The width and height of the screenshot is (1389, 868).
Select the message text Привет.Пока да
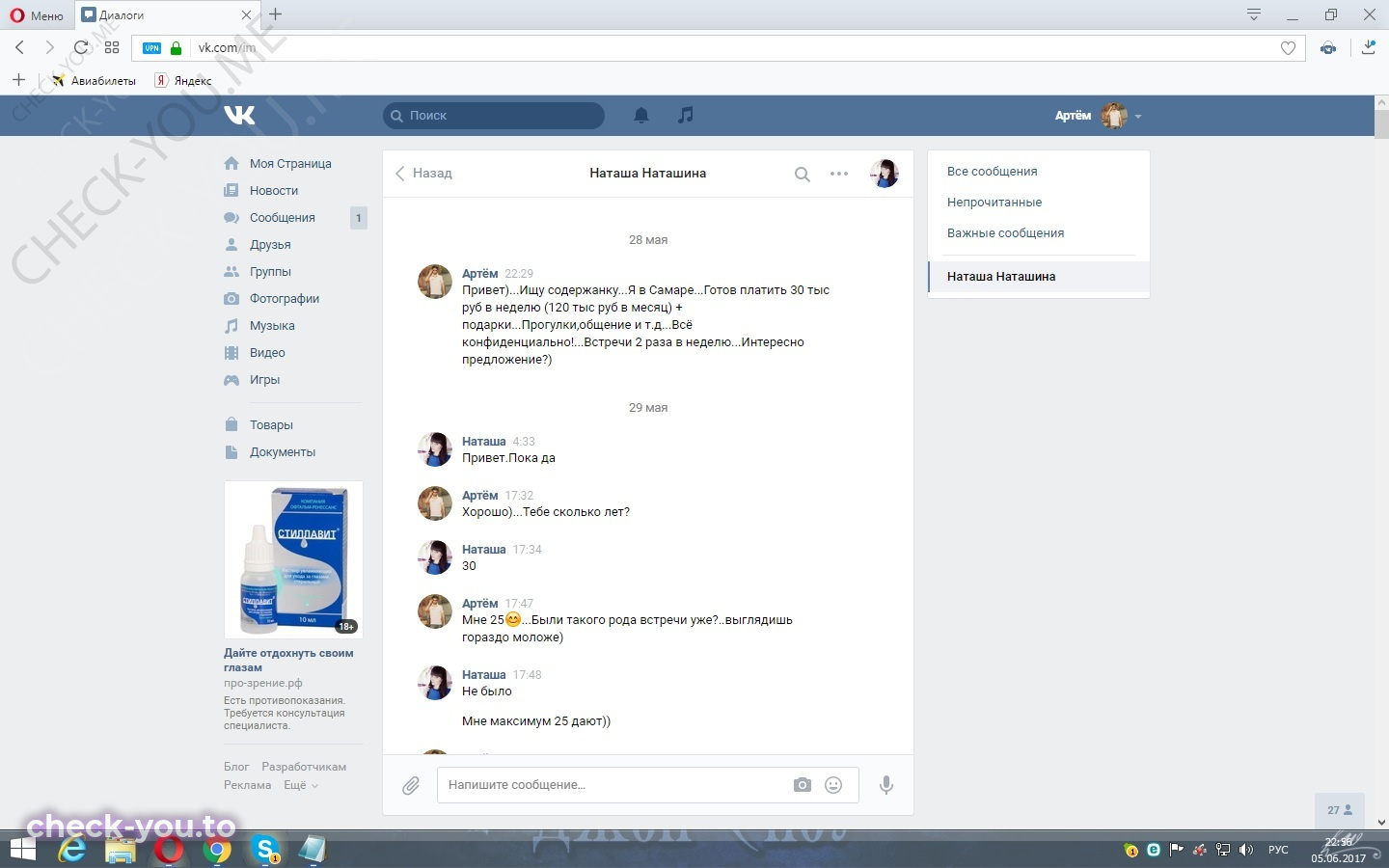click(508, 458)
